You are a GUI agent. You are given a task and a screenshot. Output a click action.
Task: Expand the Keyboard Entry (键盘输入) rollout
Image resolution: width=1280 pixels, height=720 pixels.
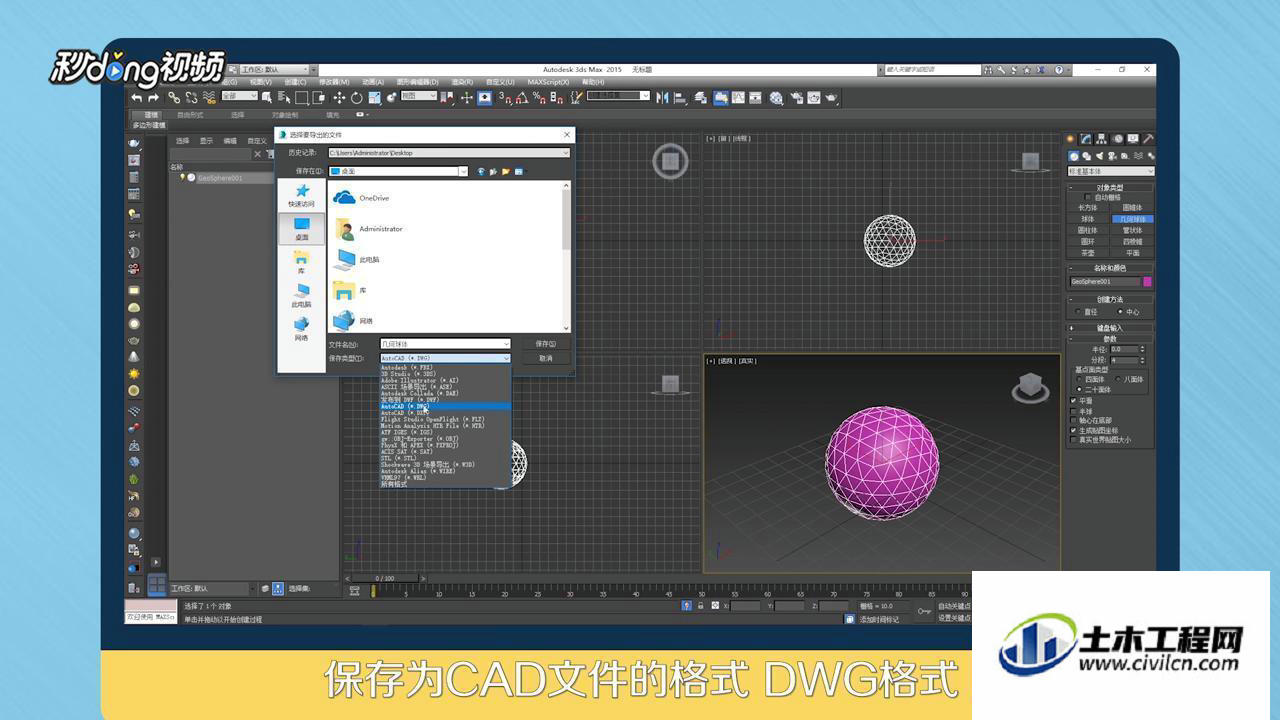1110,327
